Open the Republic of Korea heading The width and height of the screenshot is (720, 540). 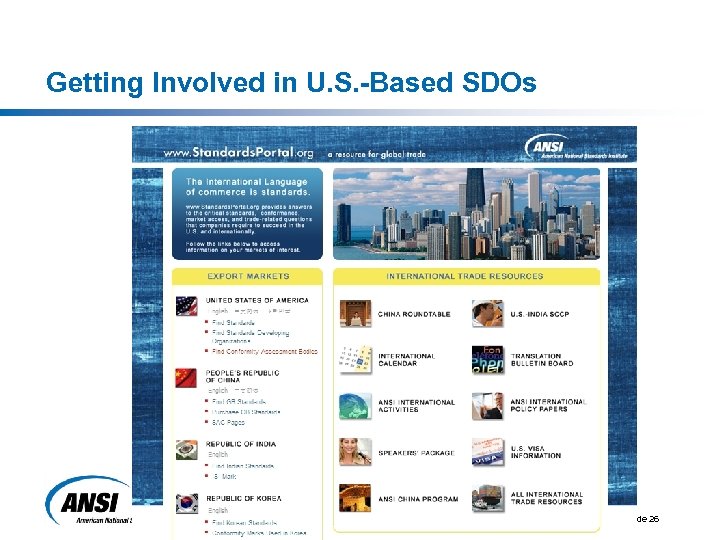click(244, 498)
